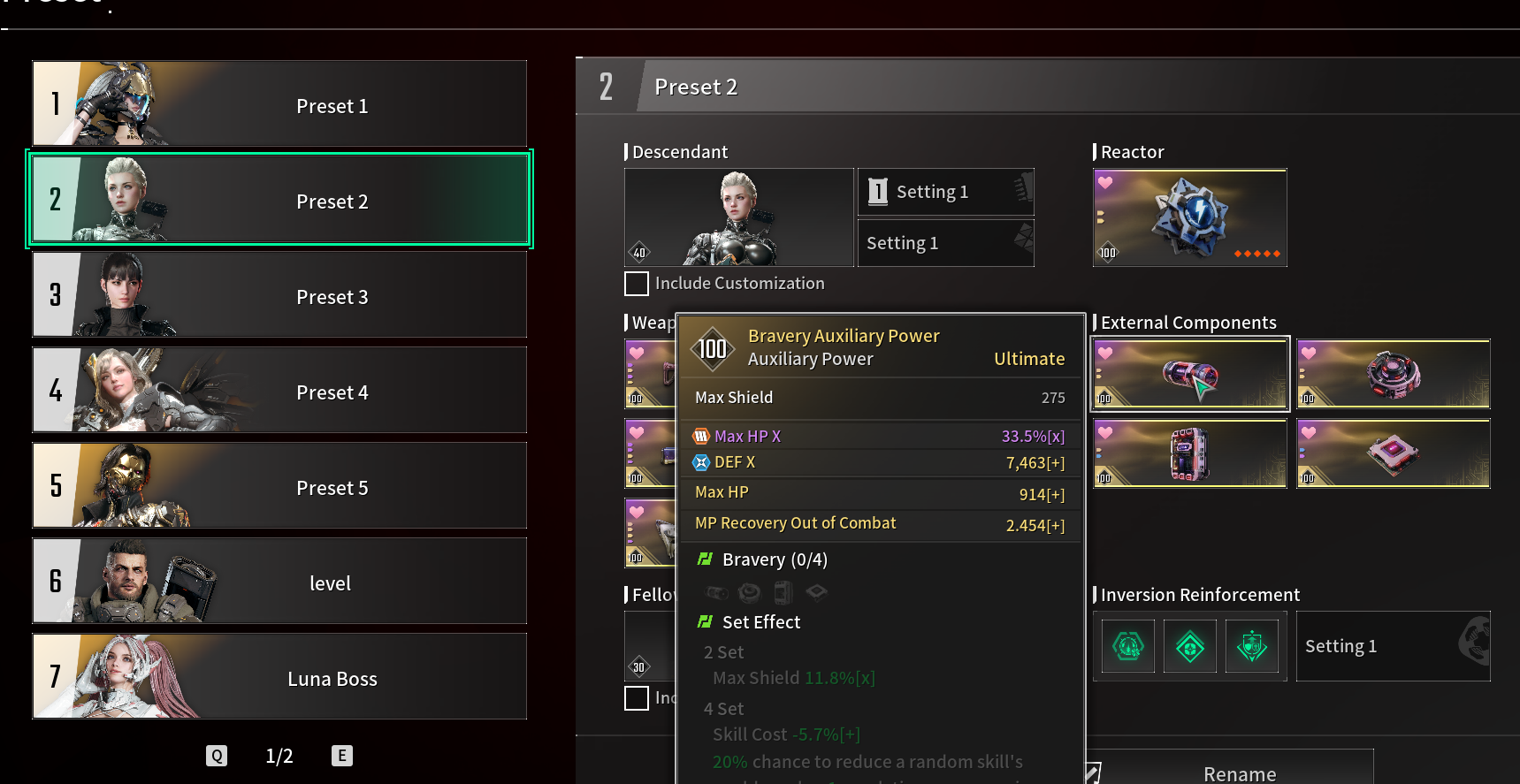This screenshot has height=784, width=1520.
Task: Enable Include Customization checkbox
Action: (637, 284)
